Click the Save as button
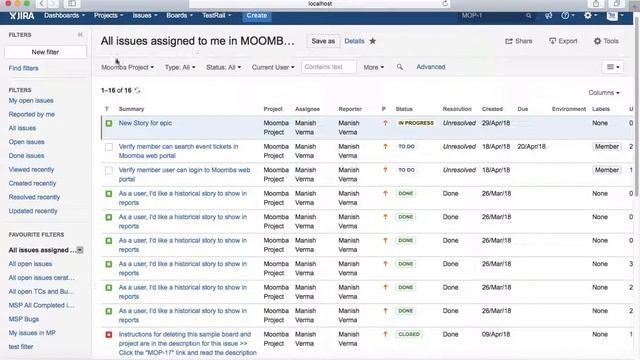 (x=323, y=41)
